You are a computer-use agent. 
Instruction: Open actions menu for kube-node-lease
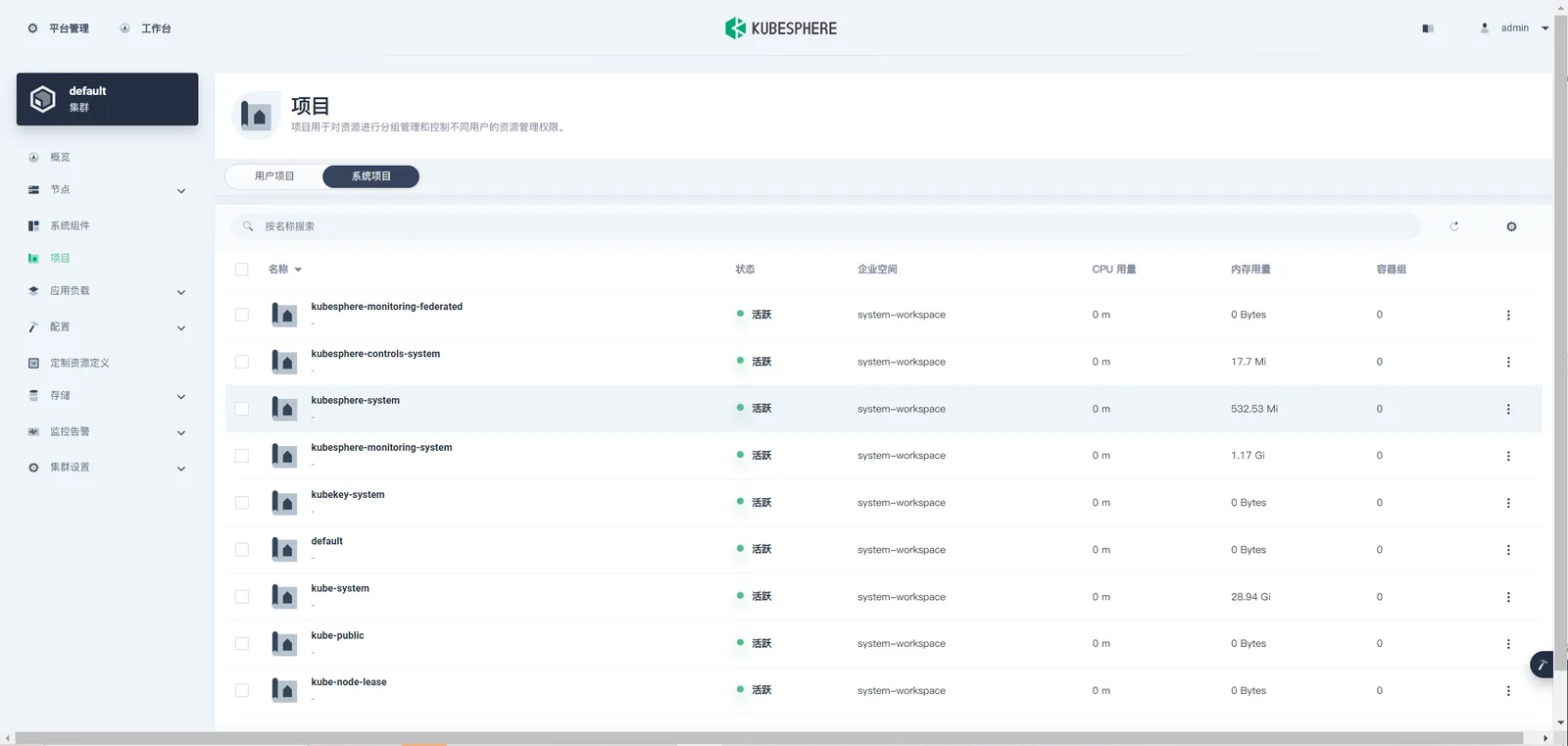(x=1508, y=691)
